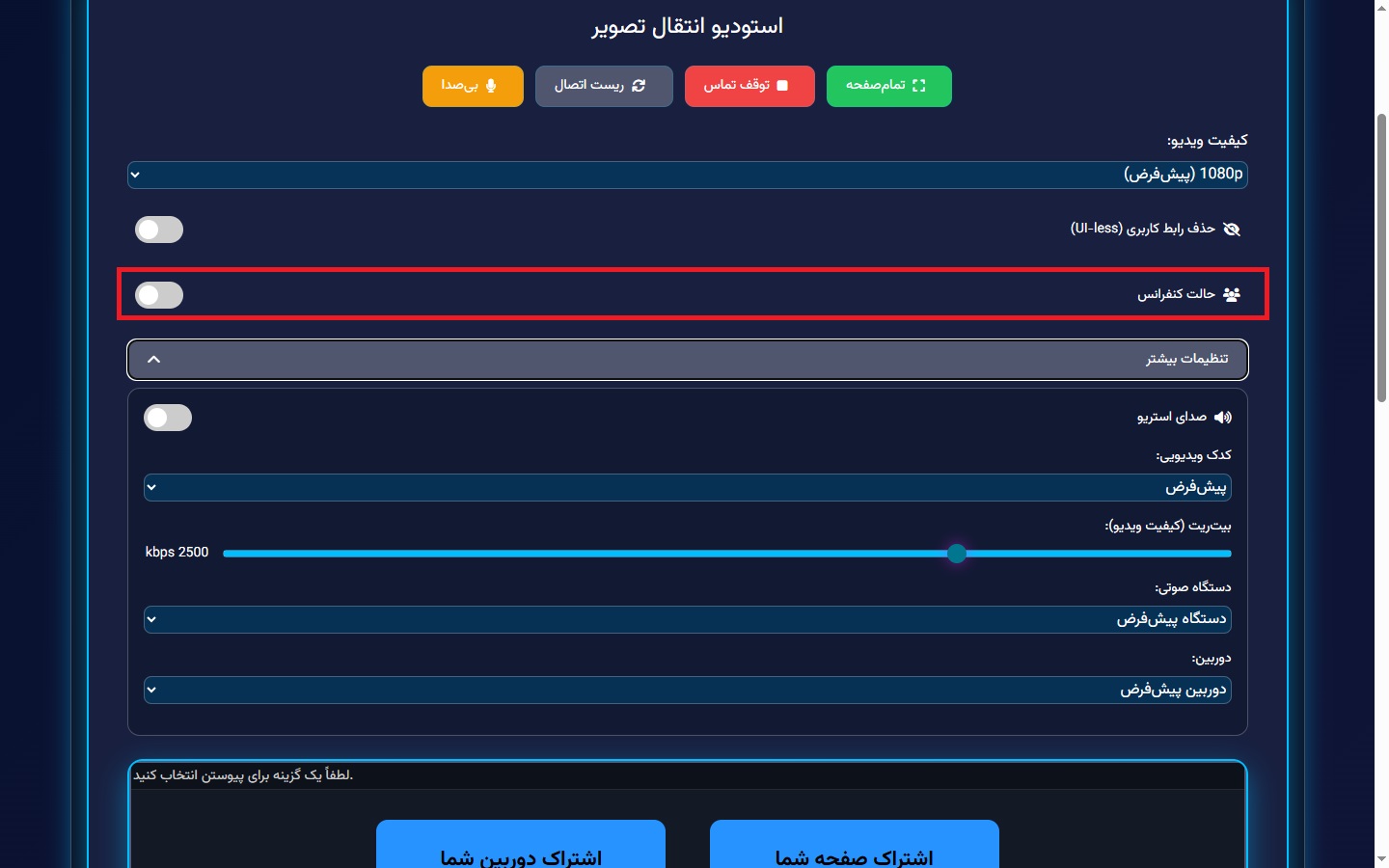This screenshot has height=868, width=1389.
Task: Click the share your screen button
Action: pos(854,849)
